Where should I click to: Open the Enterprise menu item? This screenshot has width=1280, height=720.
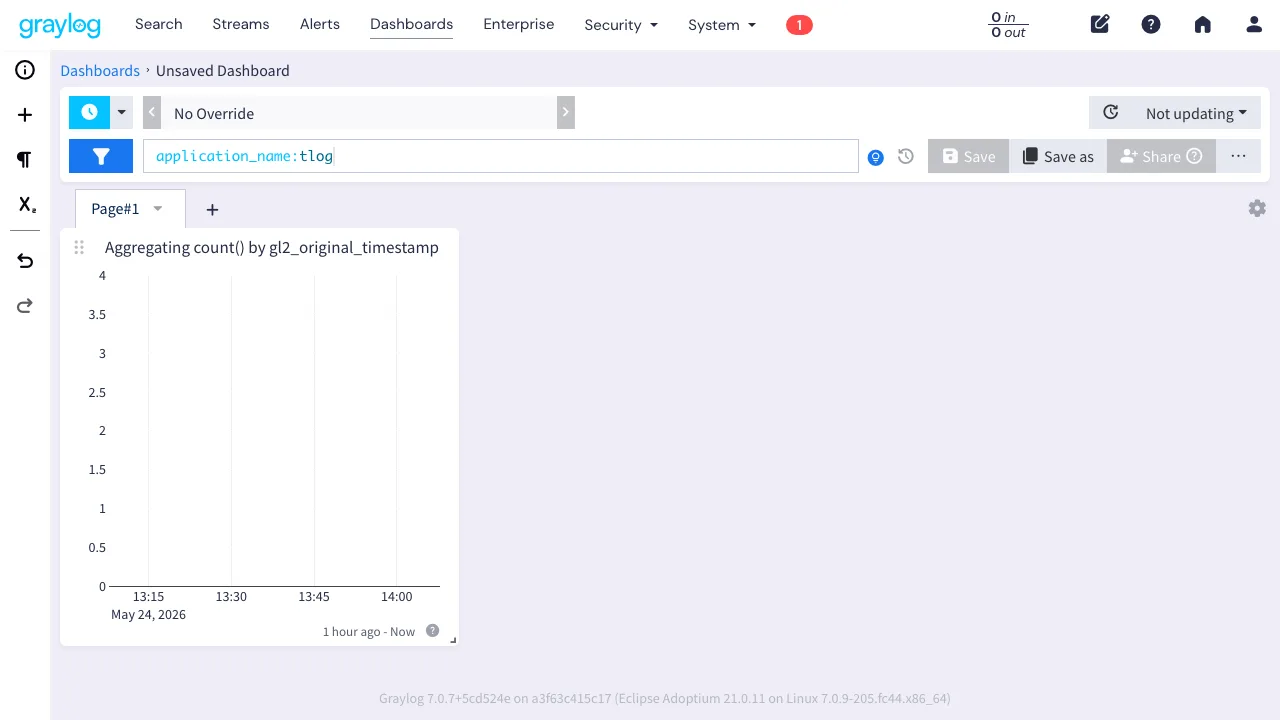pos(519,24)
